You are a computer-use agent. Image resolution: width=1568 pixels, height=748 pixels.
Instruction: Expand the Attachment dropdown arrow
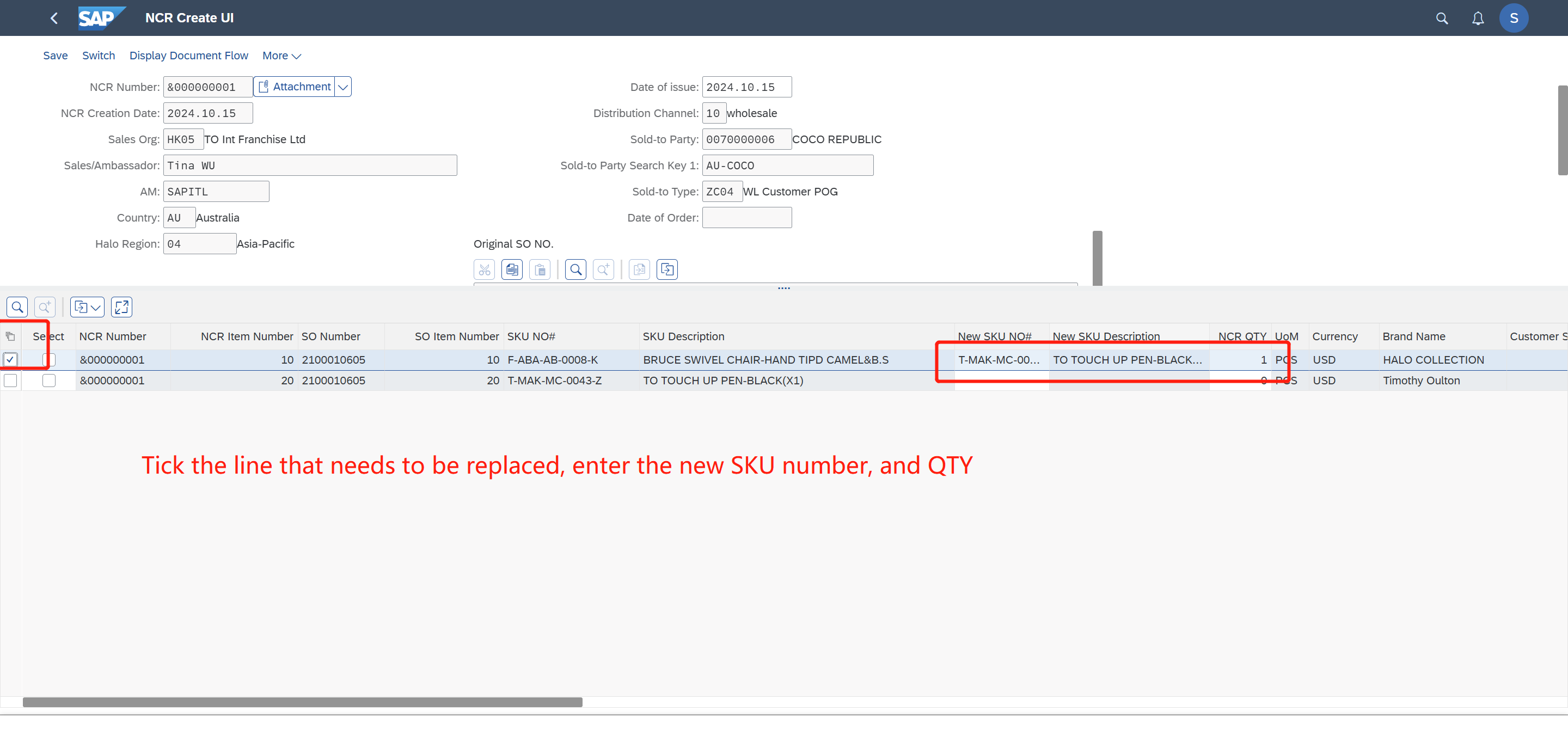pyautogui.click(x=344, y=87)
